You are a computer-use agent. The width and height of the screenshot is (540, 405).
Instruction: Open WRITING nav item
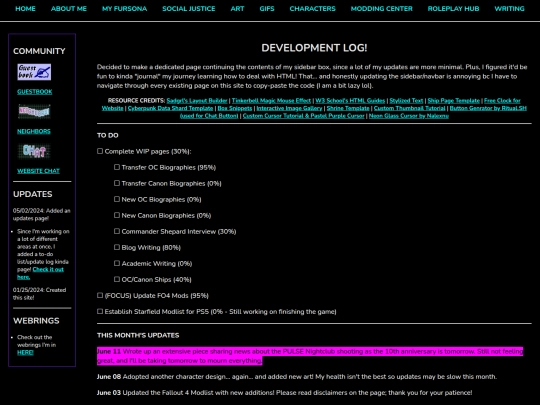509,9
